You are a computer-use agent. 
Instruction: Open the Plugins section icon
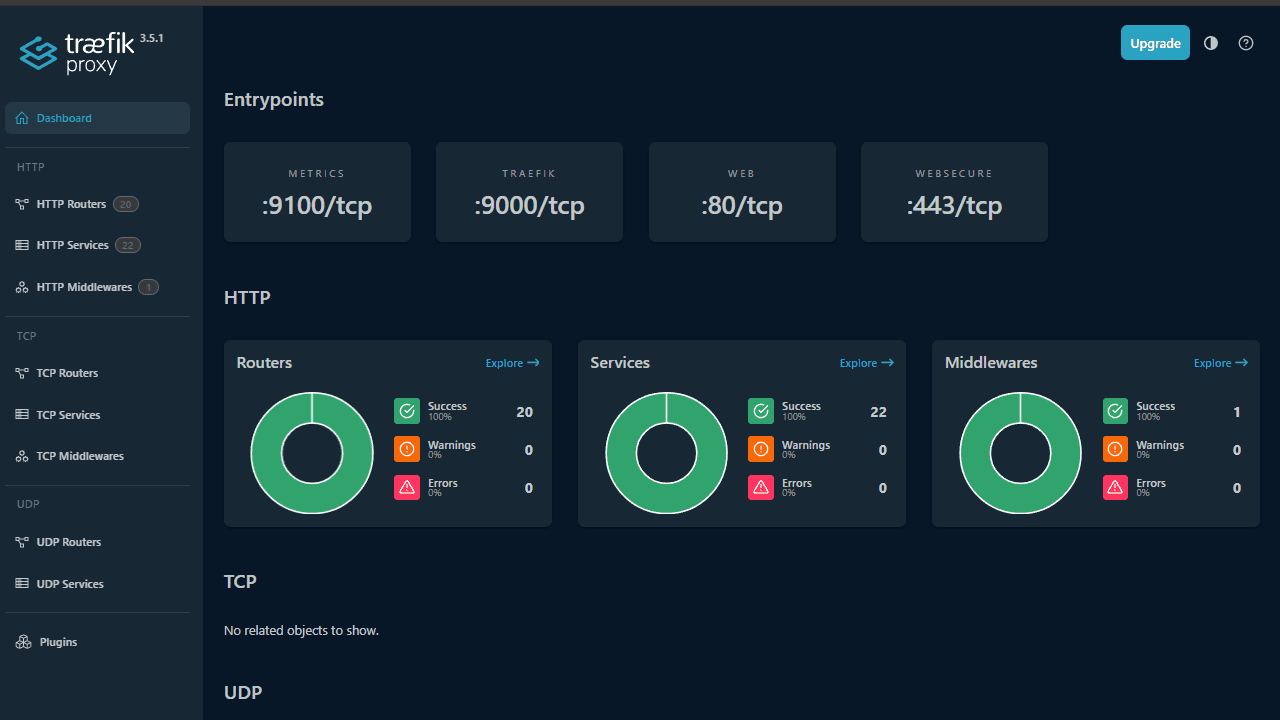[21, 641]
